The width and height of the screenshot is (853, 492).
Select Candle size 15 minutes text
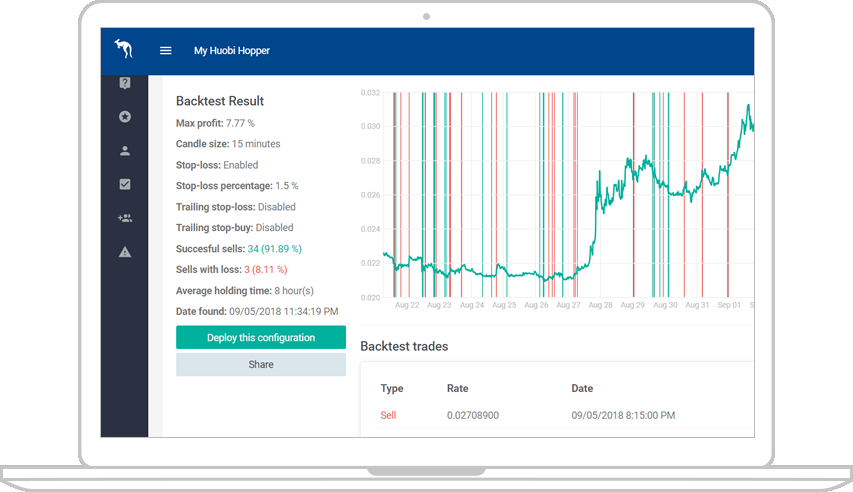[228, 144]
